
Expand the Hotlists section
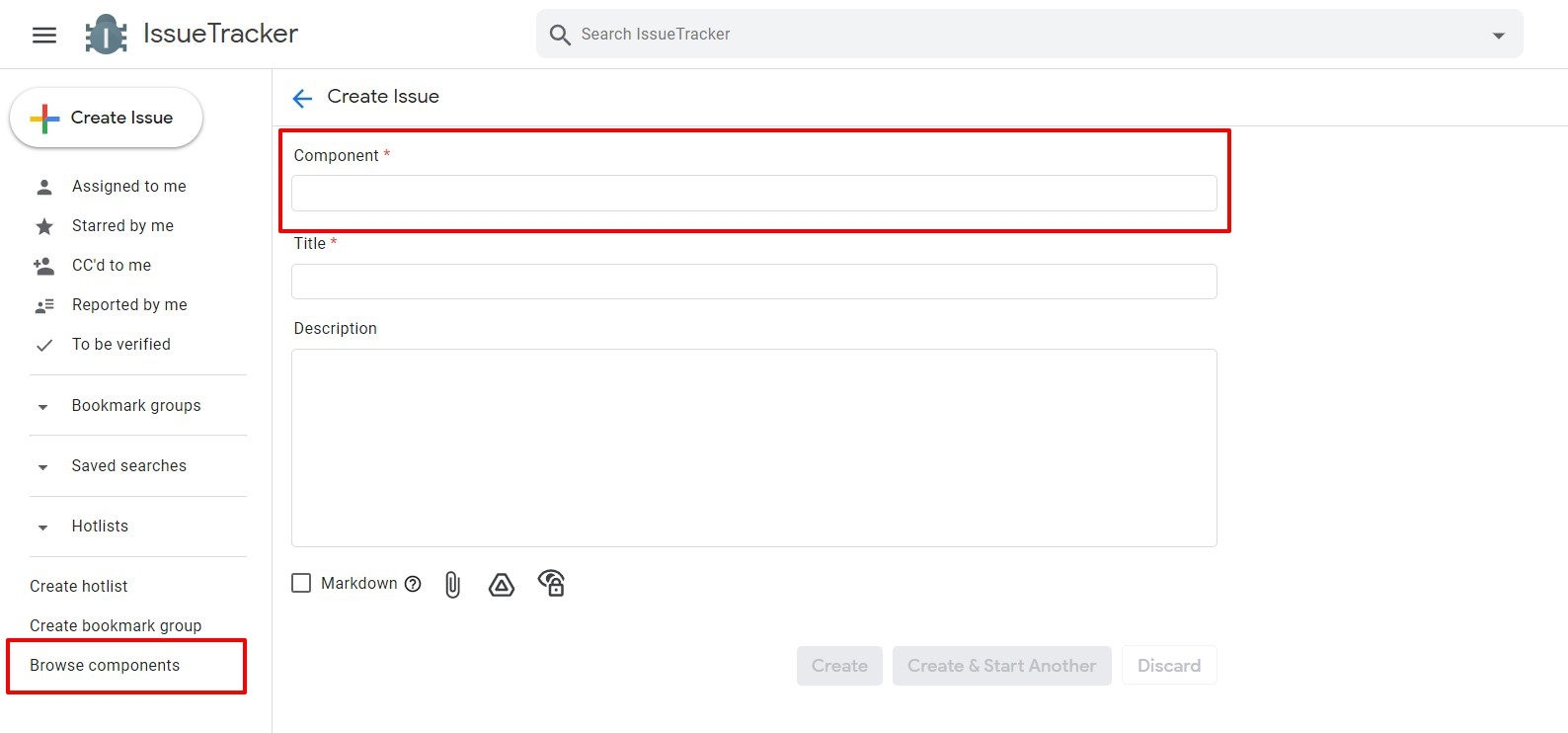click(x=42, y=528)
